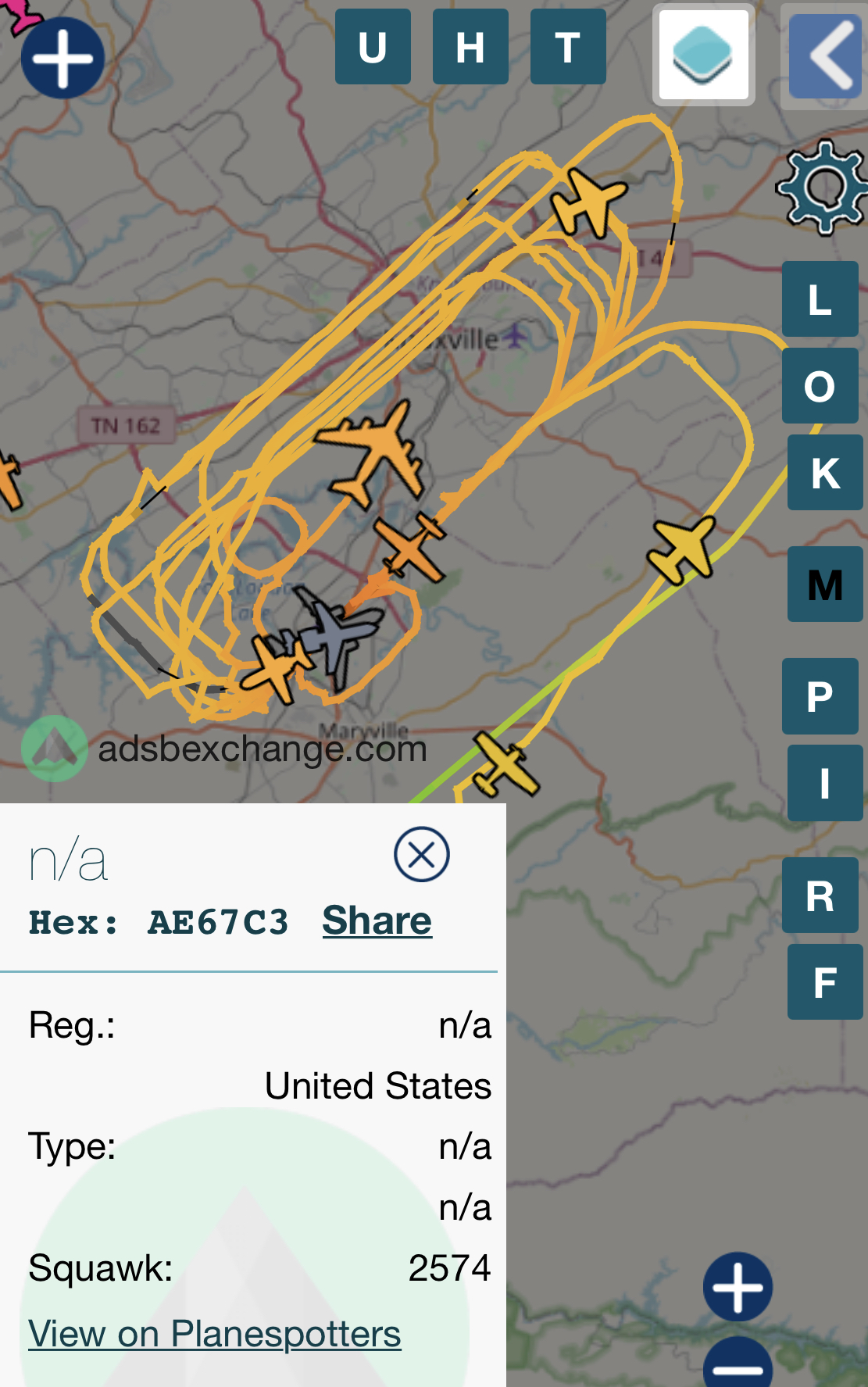Toggle the U filter button
Viewport: 868px width, 1387px height.
pos(373,47)
